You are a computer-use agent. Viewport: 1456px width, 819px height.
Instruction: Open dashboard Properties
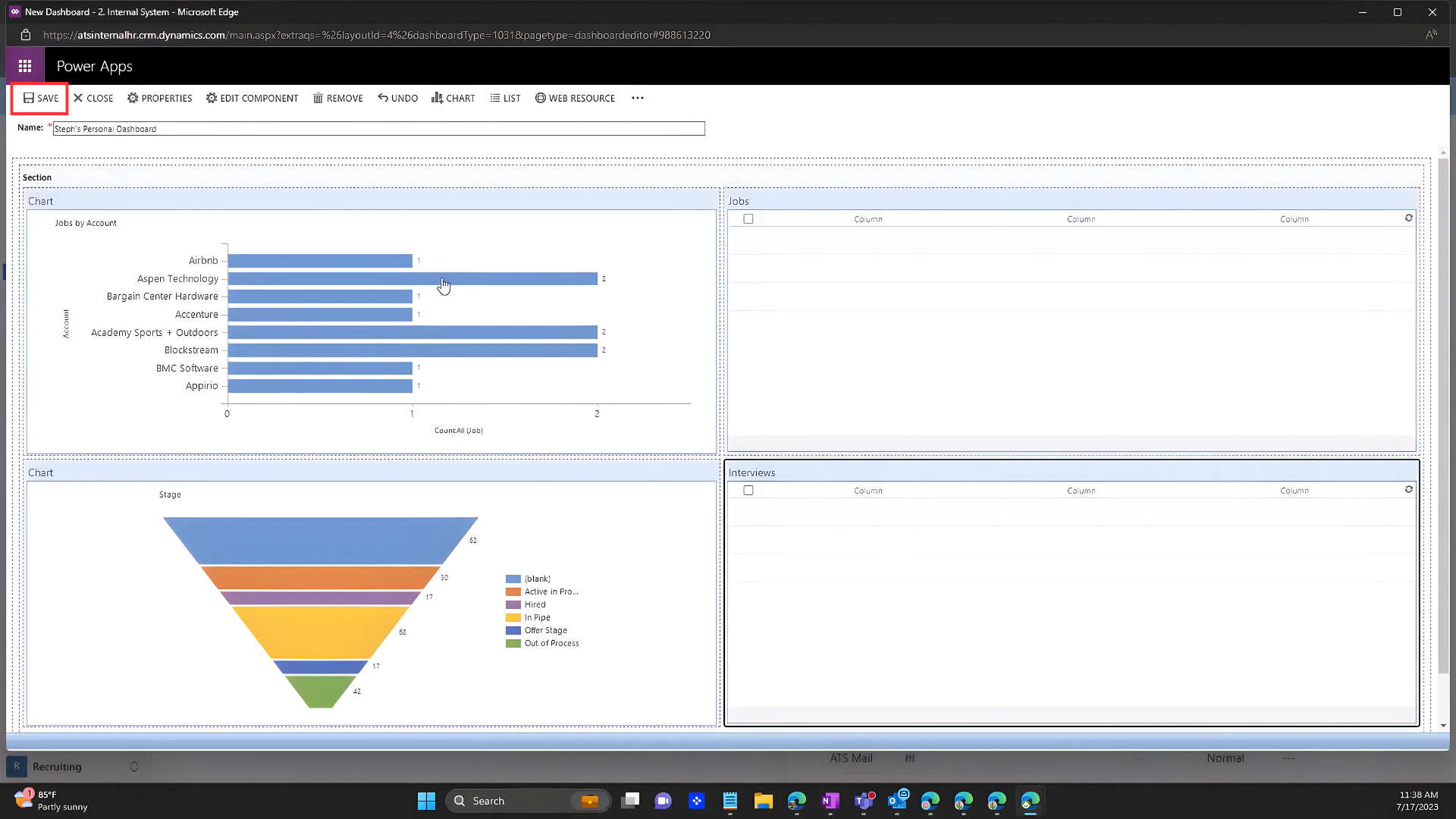click(x=159, y=99)
